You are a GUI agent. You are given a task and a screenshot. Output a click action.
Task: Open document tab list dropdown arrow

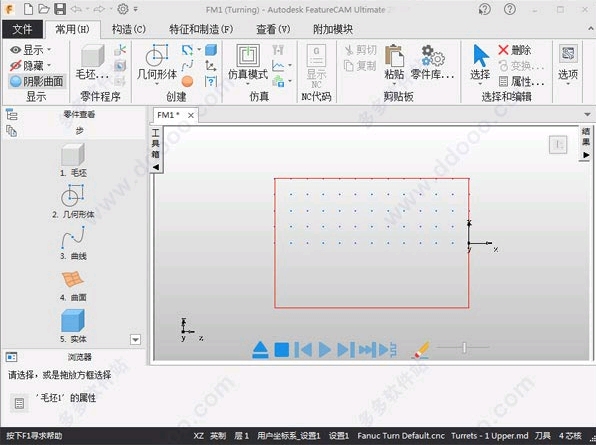click(x=587, y=114)
